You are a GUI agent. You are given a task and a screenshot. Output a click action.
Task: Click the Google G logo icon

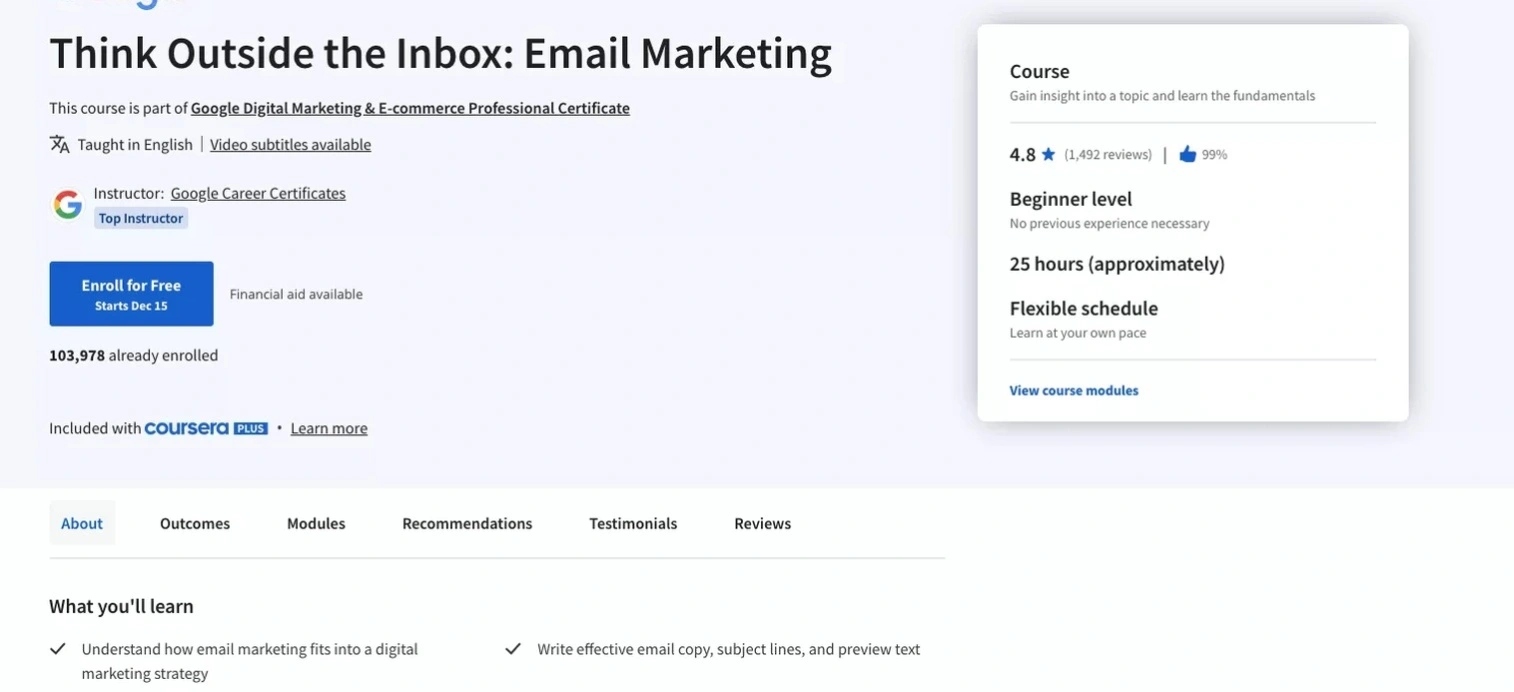click(68, 205)
